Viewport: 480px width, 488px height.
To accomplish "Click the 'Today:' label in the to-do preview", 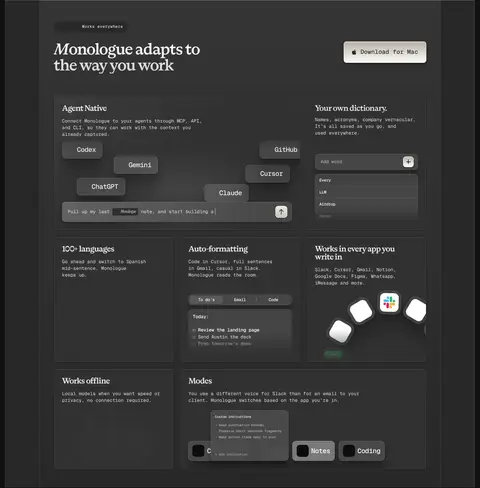I will pos(200,317).
